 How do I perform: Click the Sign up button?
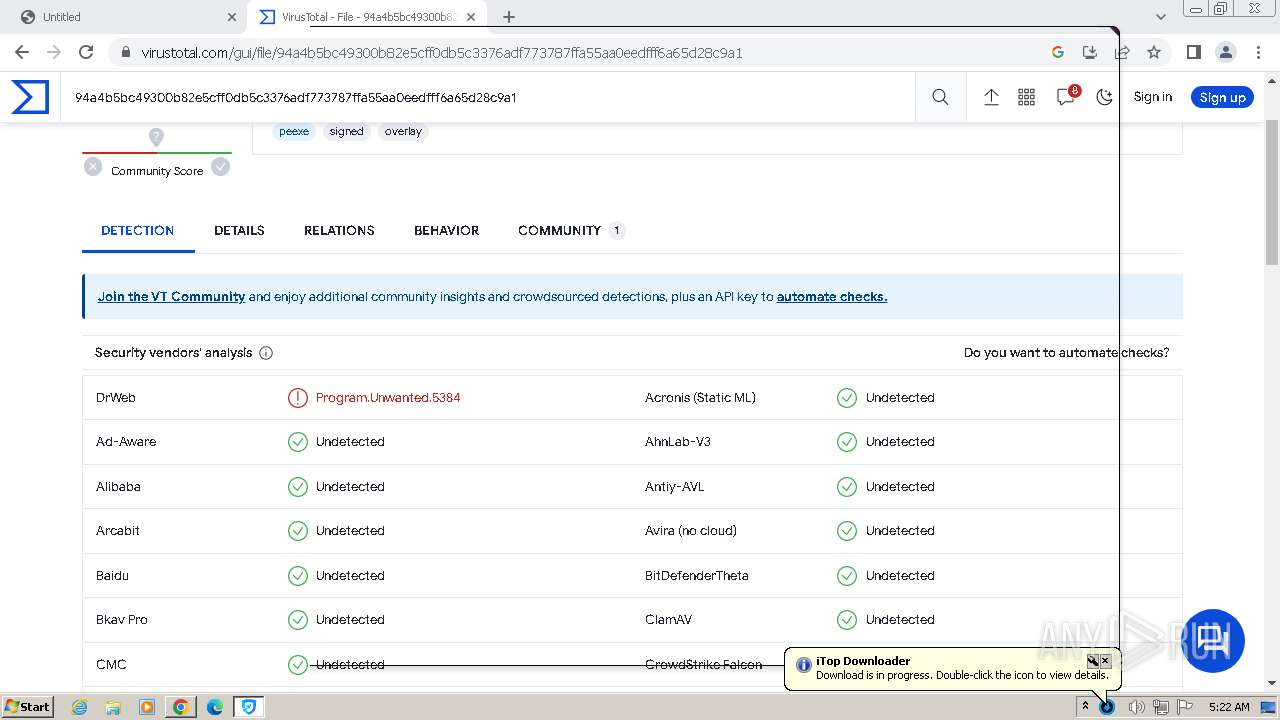[x=1222, y=97]
